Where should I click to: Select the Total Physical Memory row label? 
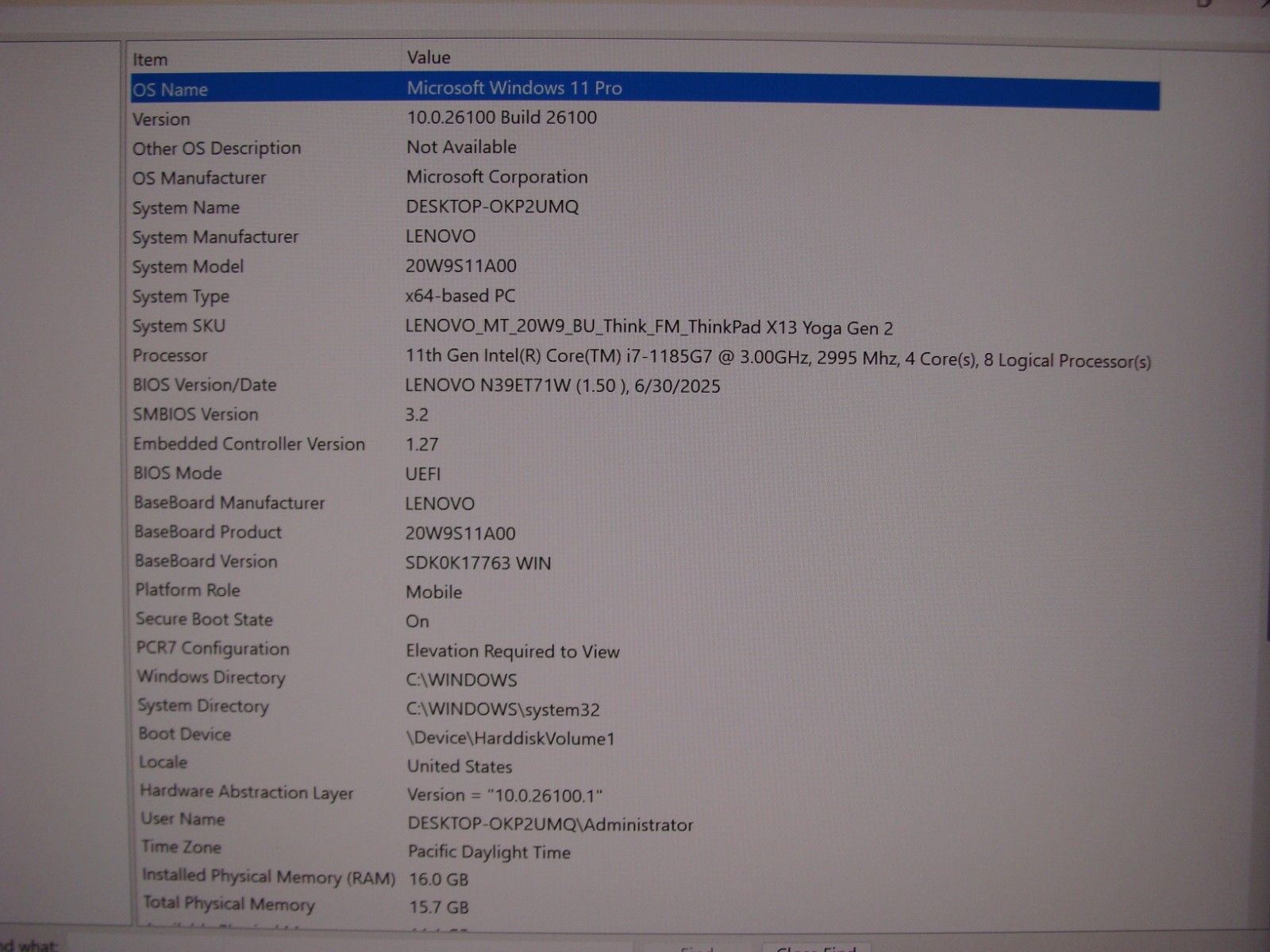pyautogui.click(x=229, y=904)
